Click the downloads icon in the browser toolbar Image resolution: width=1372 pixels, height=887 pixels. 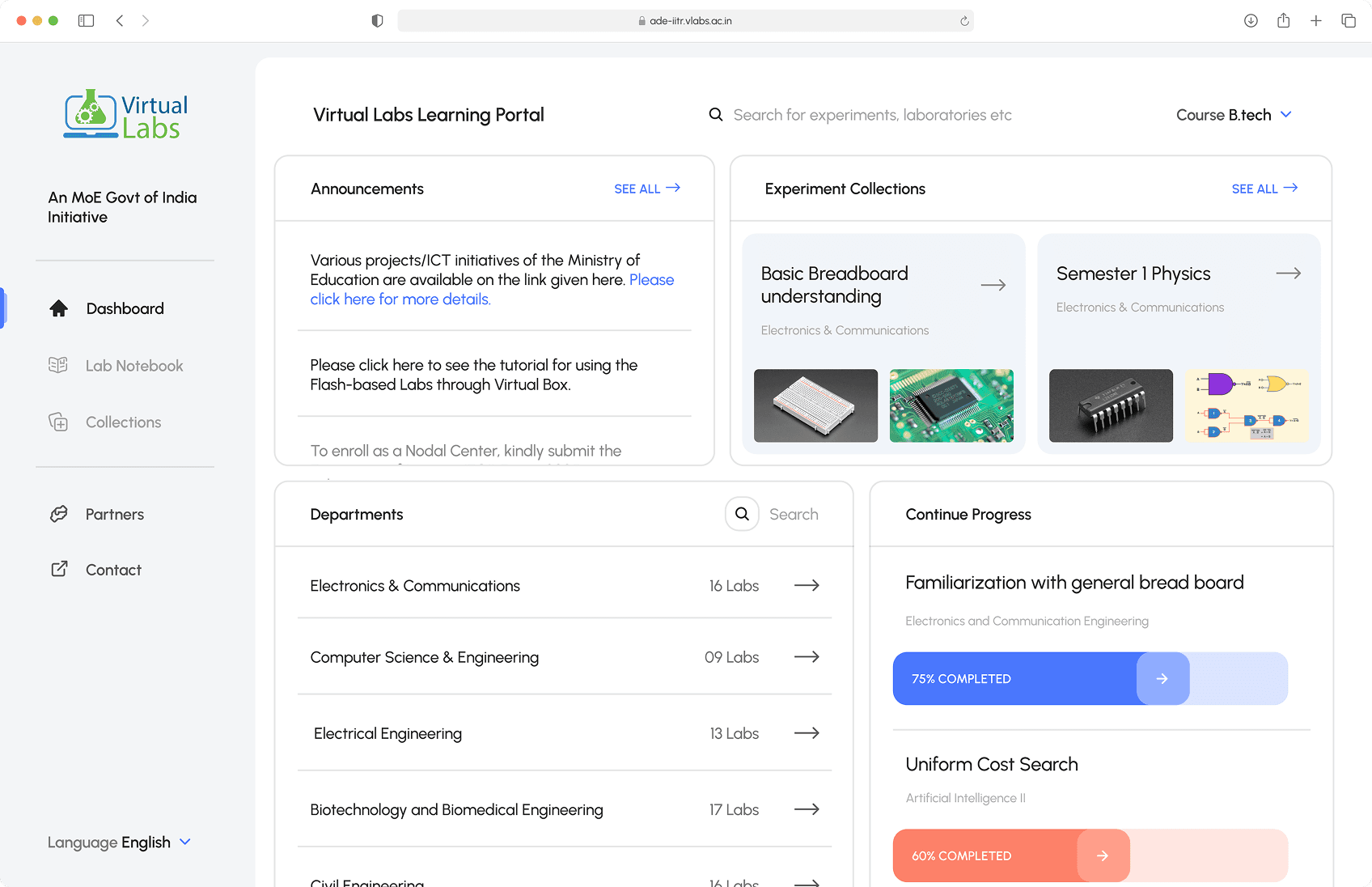pos(1251,20)
